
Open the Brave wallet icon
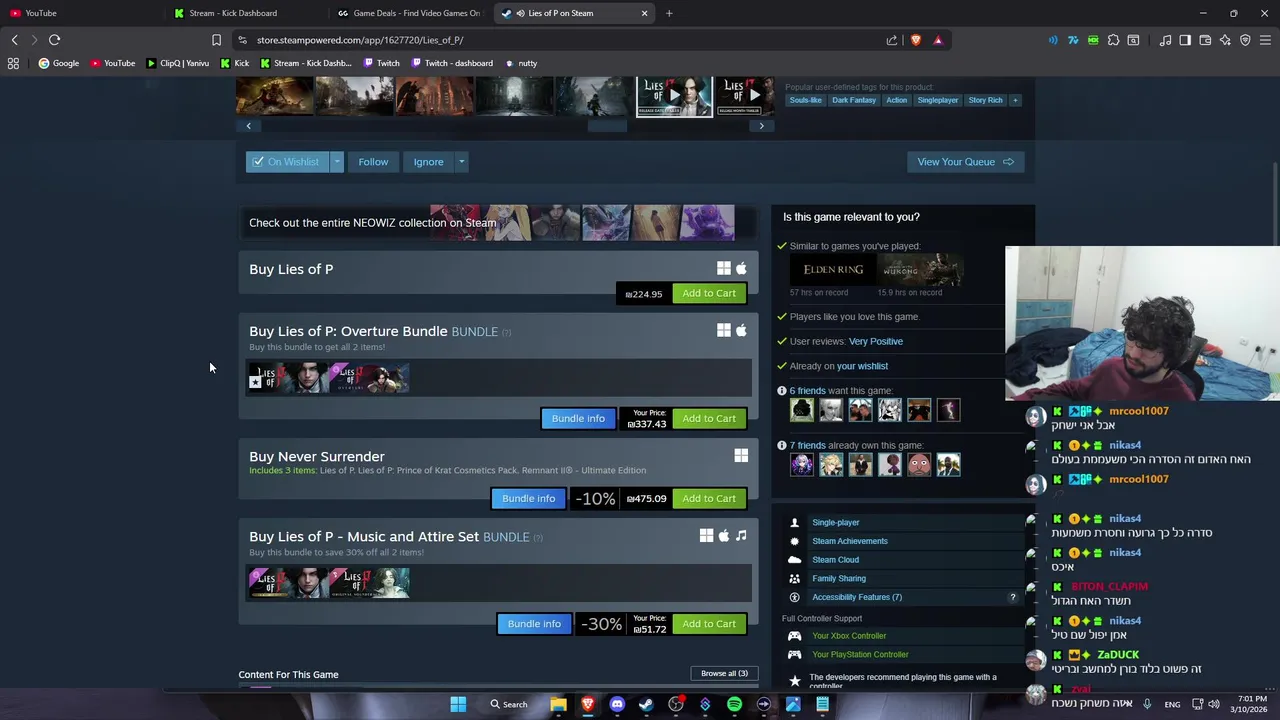pyautogui.click(x=1205, y=40)
